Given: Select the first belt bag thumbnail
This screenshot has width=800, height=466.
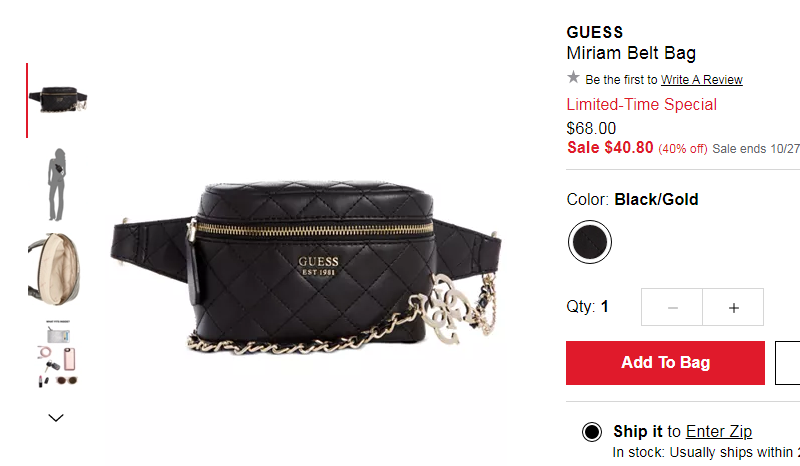Looking at the screenshot, I should [58, 100].
